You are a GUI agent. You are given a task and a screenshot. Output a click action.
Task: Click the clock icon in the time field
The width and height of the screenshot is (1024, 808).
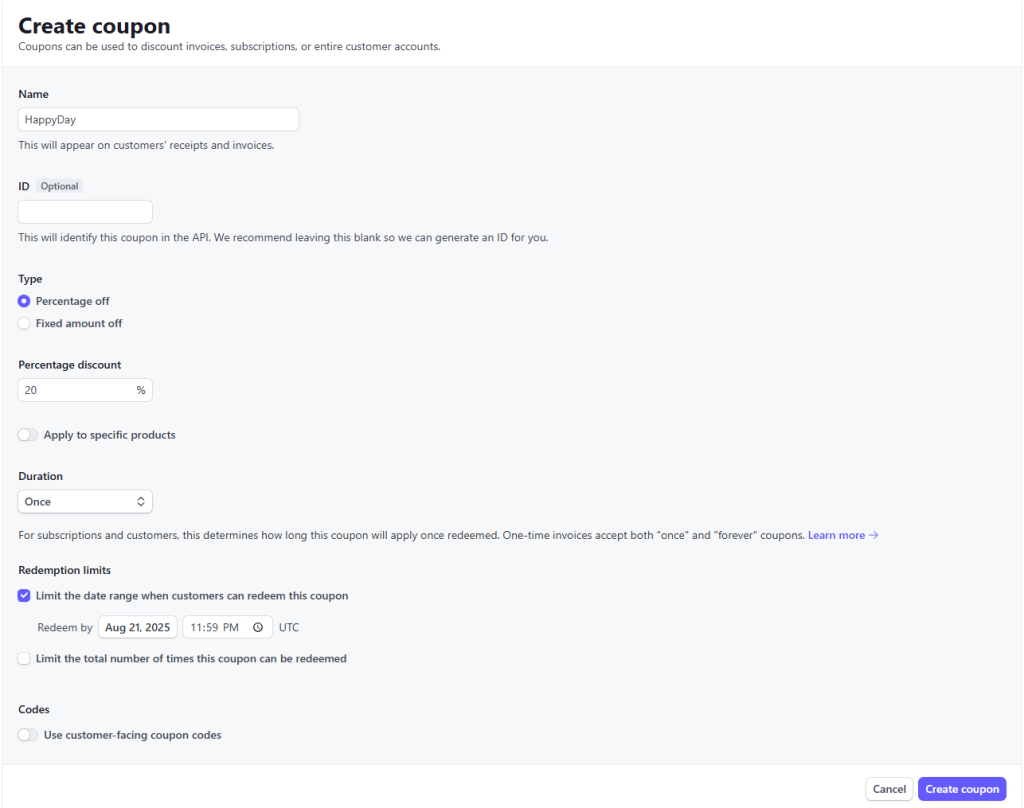(257, 627)
